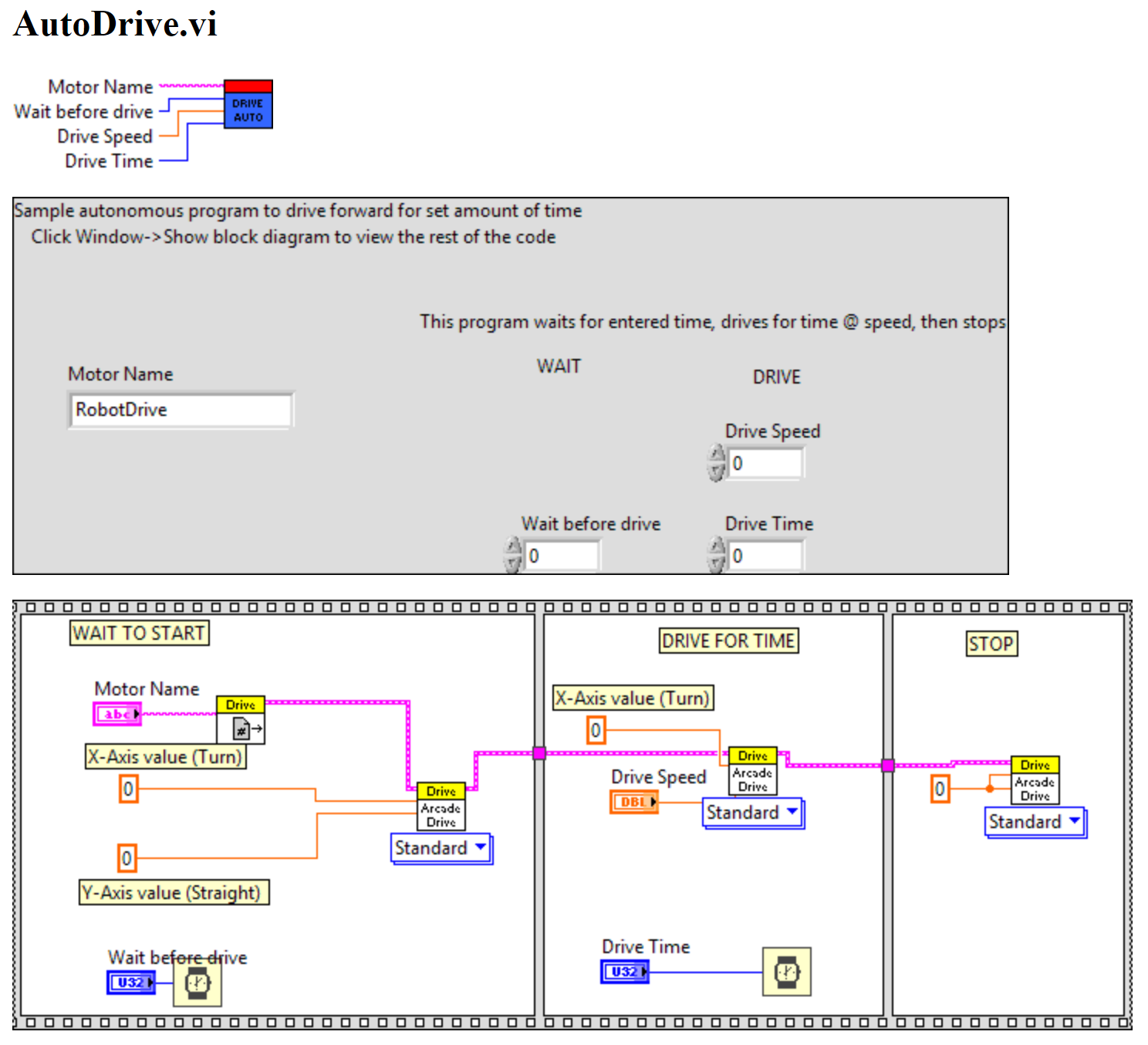Screen dimensions: 1148x1045
Task: Click the magenta tunnel between first and second frames
Action: pyautogui.click(x=539, y=753)
